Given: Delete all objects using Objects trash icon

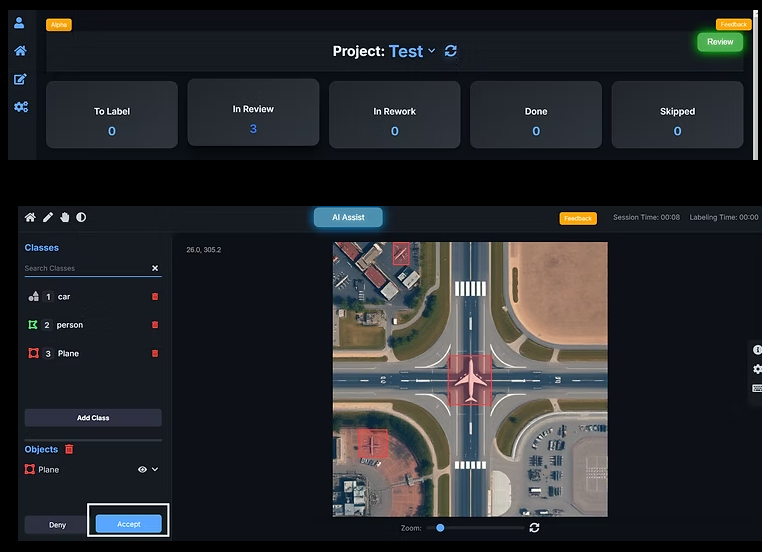Looking at the screenshot, I should (69, 450).
